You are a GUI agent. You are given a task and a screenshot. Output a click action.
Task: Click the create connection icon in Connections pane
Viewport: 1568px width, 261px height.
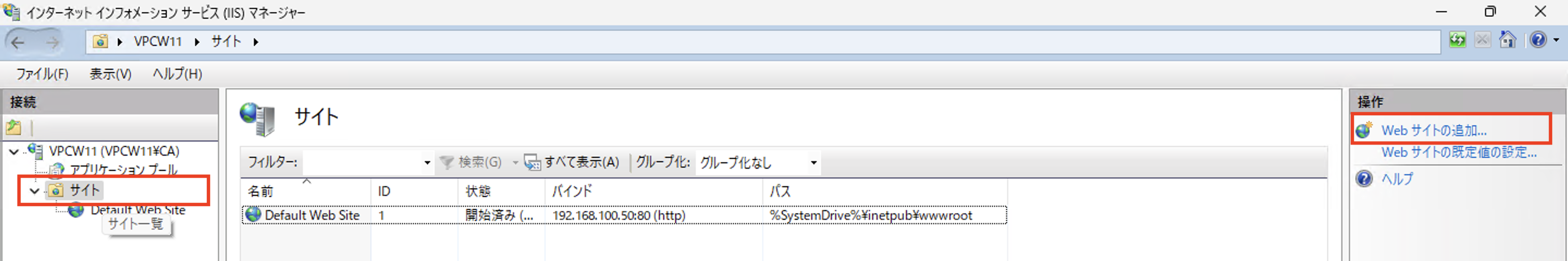[14, 128]
